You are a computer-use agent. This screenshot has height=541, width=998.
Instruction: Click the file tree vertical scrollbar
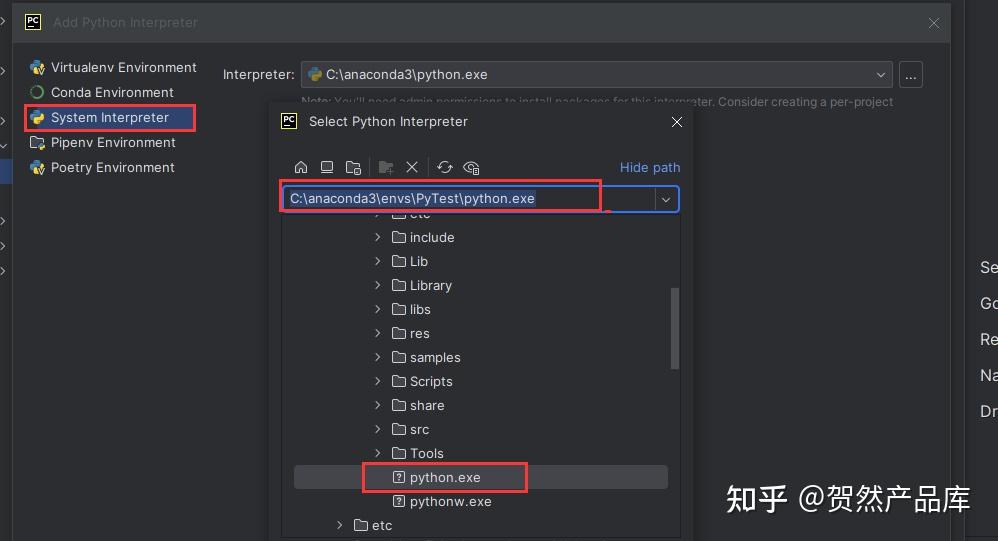(675, 328)
